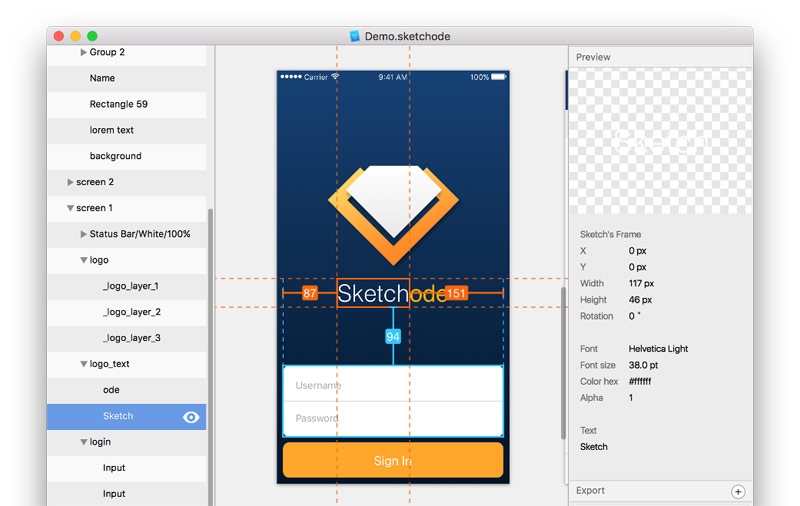Viewport: 800px width, 506px height.
Task: Expand the screen 2 disclosure triangle
Action: 70,182
